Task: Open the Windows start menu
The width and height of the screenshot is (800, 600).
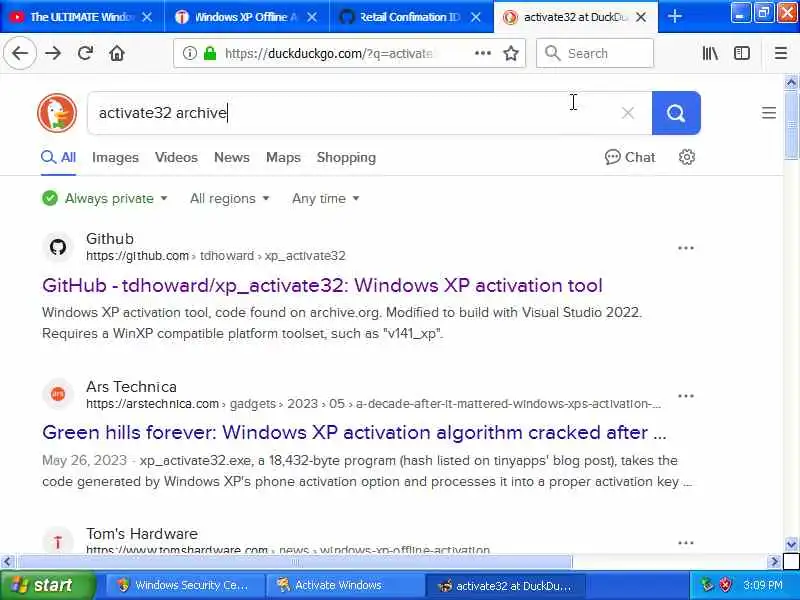Action: [x=47, y=585]
